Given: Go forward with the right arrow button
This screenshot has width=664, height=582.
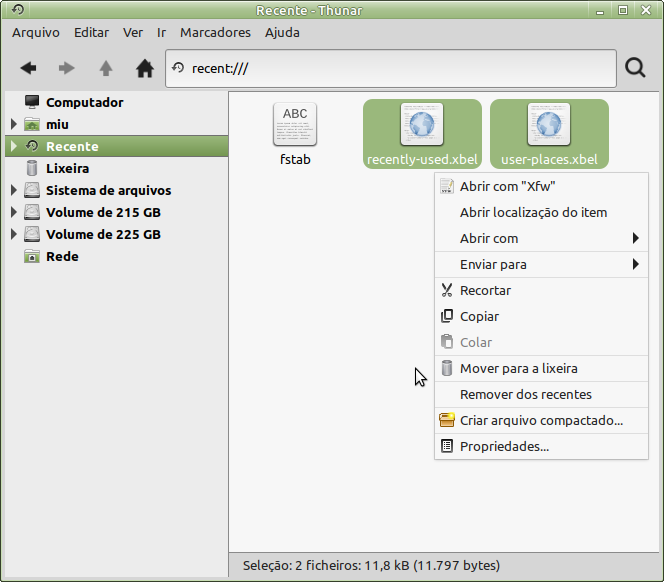Looking at the screenshot, I should tap(66, 68).
